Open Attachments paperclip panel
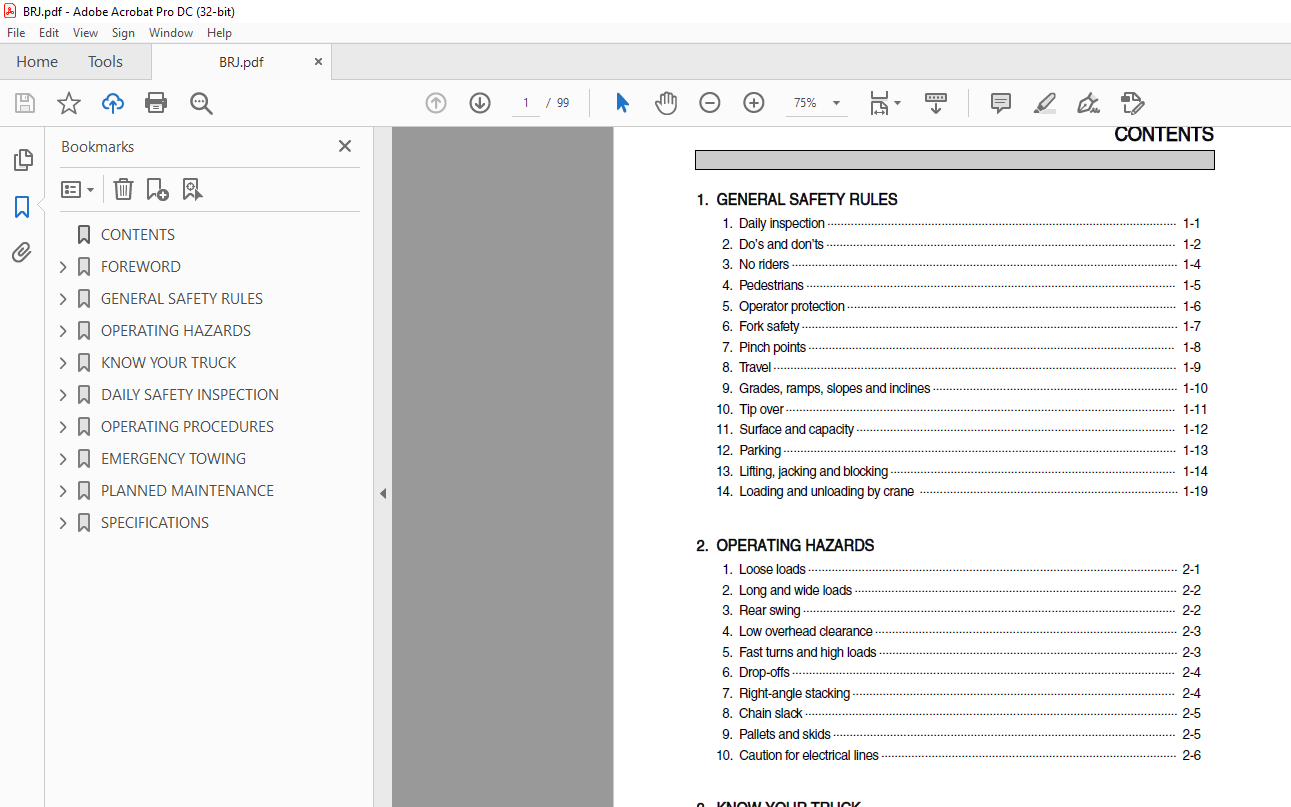This screenshot has height=807, width=1291. [x=22, y=253]
